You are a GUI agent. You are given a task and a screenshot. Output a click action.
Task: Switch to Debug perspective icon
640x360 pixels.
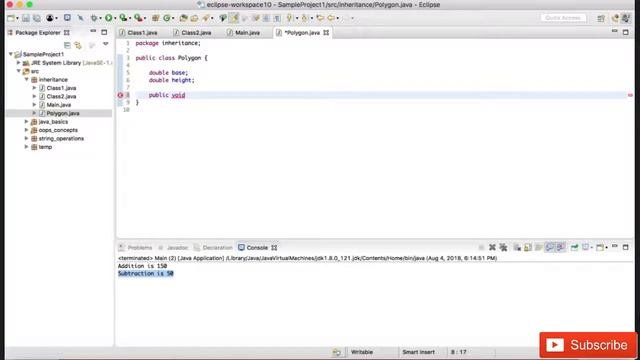[x=626, y=18]
